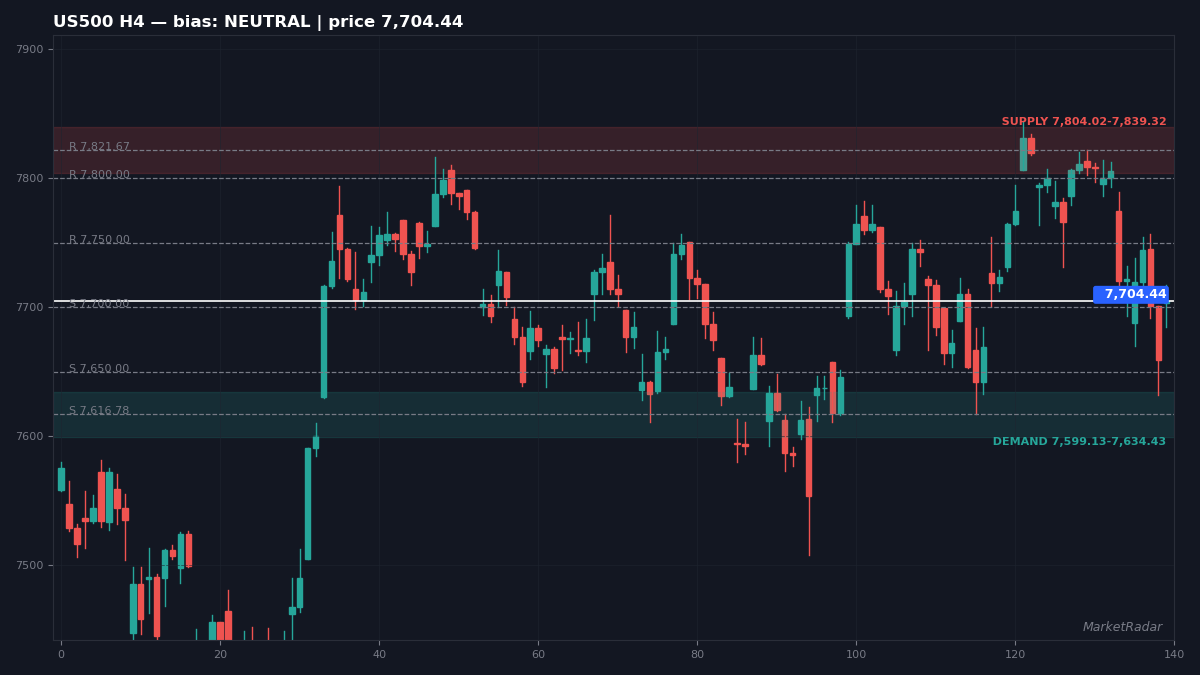Click the chart title US500 H4 bias NEUTRAL
Viewport: 1200px width, 675px height.
[x=258, y=22]
